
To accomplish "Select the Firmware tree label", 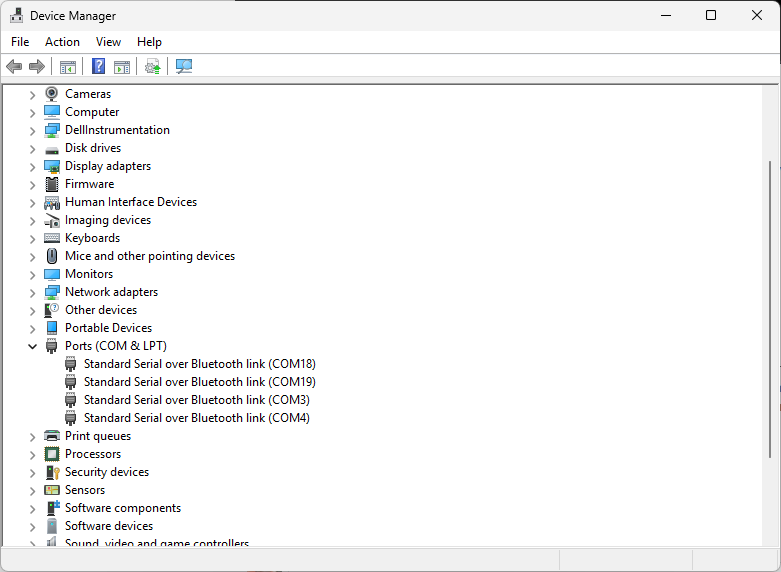I will click(x=90, y=184).
